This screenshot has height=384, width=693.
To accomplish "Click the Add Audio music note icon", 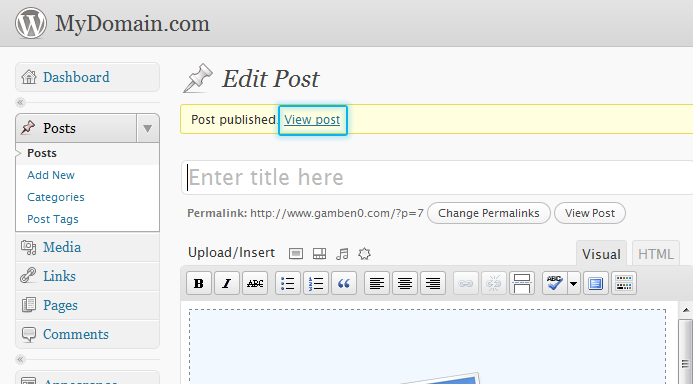I will coord(342,254).
